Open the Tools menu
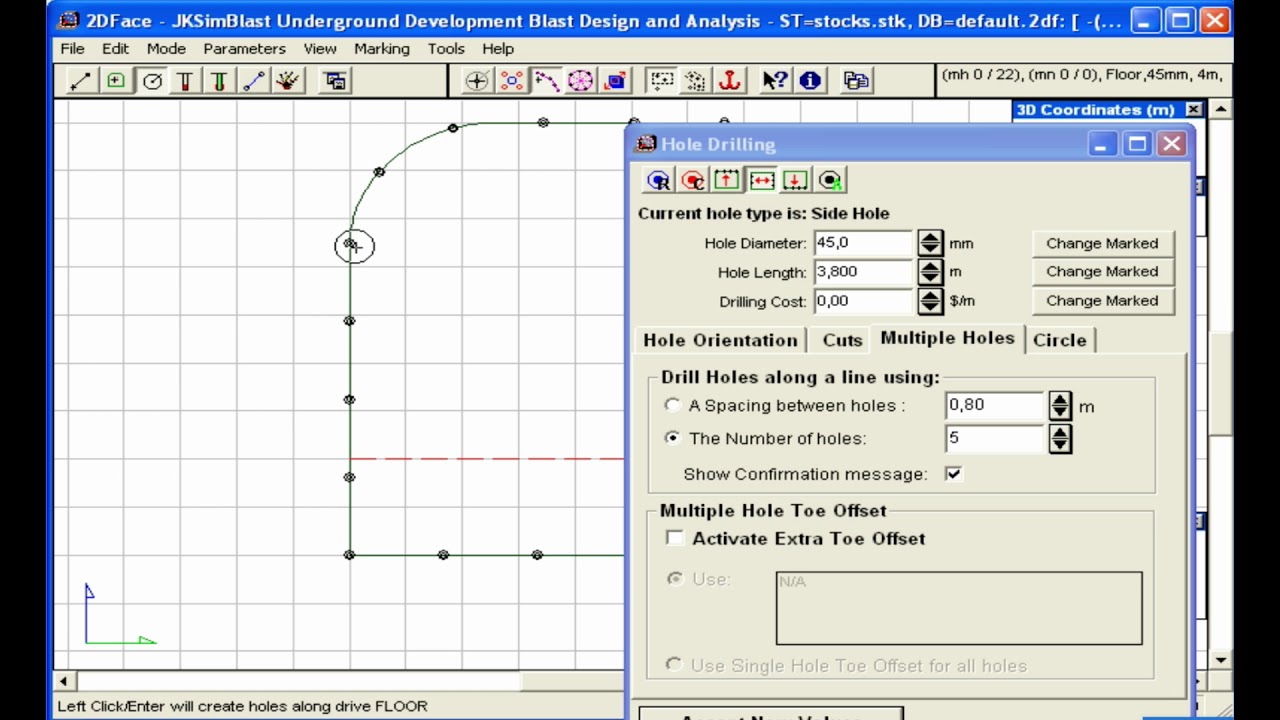The height and width of the screenshot is (720, 1280). pyautogui.click(x=446, y=48)
